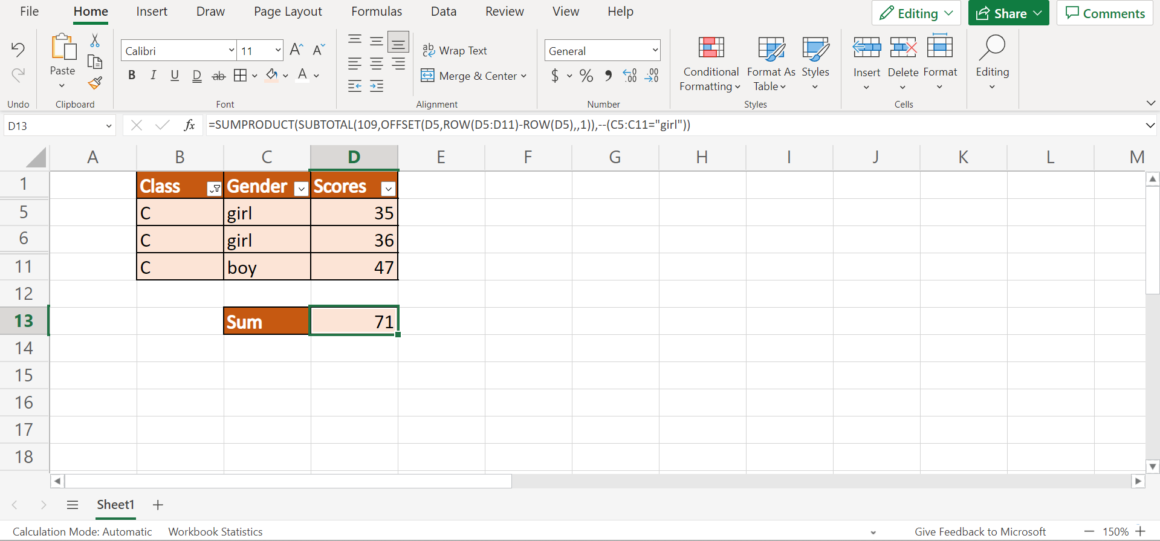Open Conditional Formatting icon menu

[711, 49]
